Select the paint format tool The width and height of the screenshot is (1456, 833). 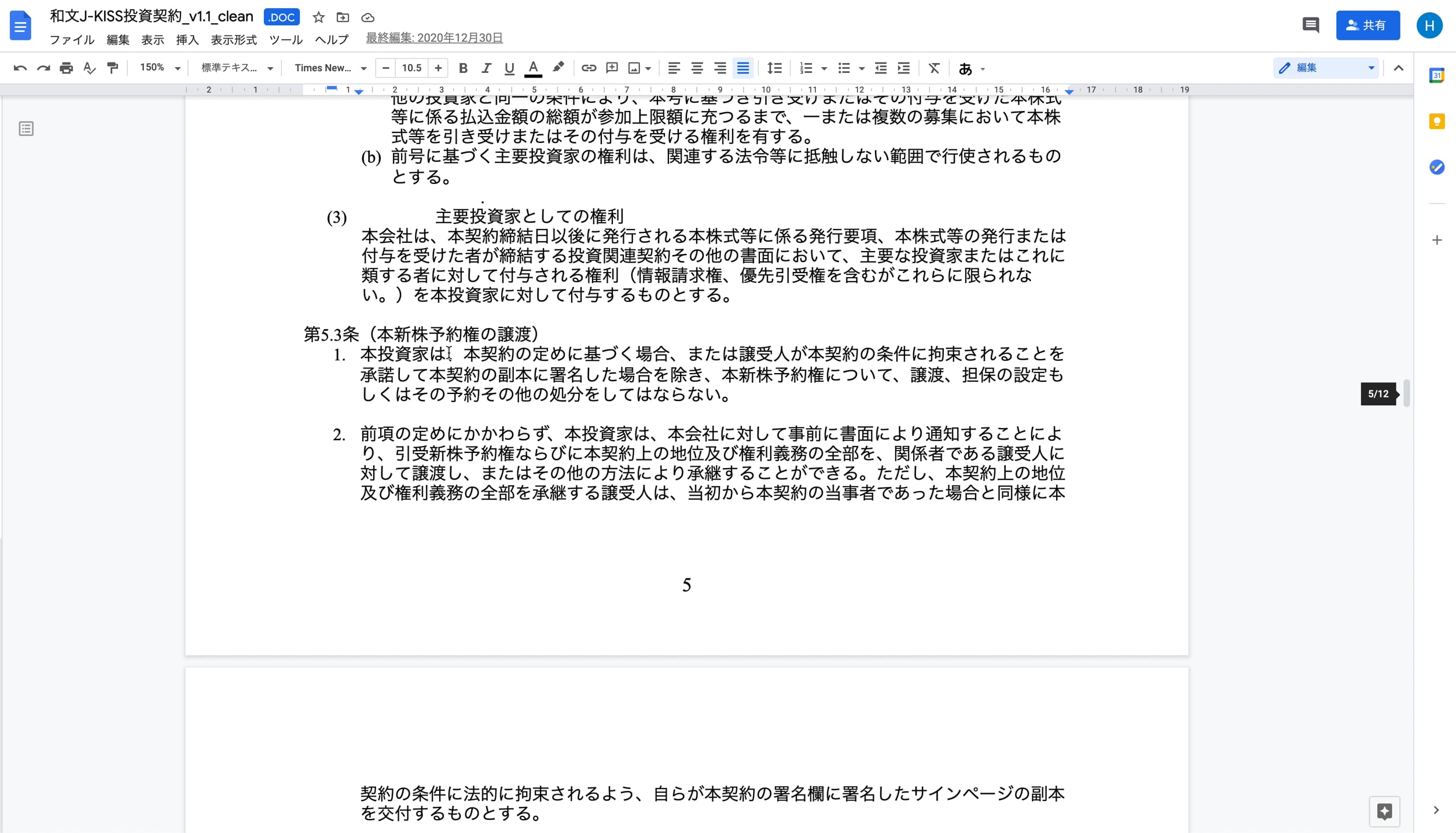point(112,68)
